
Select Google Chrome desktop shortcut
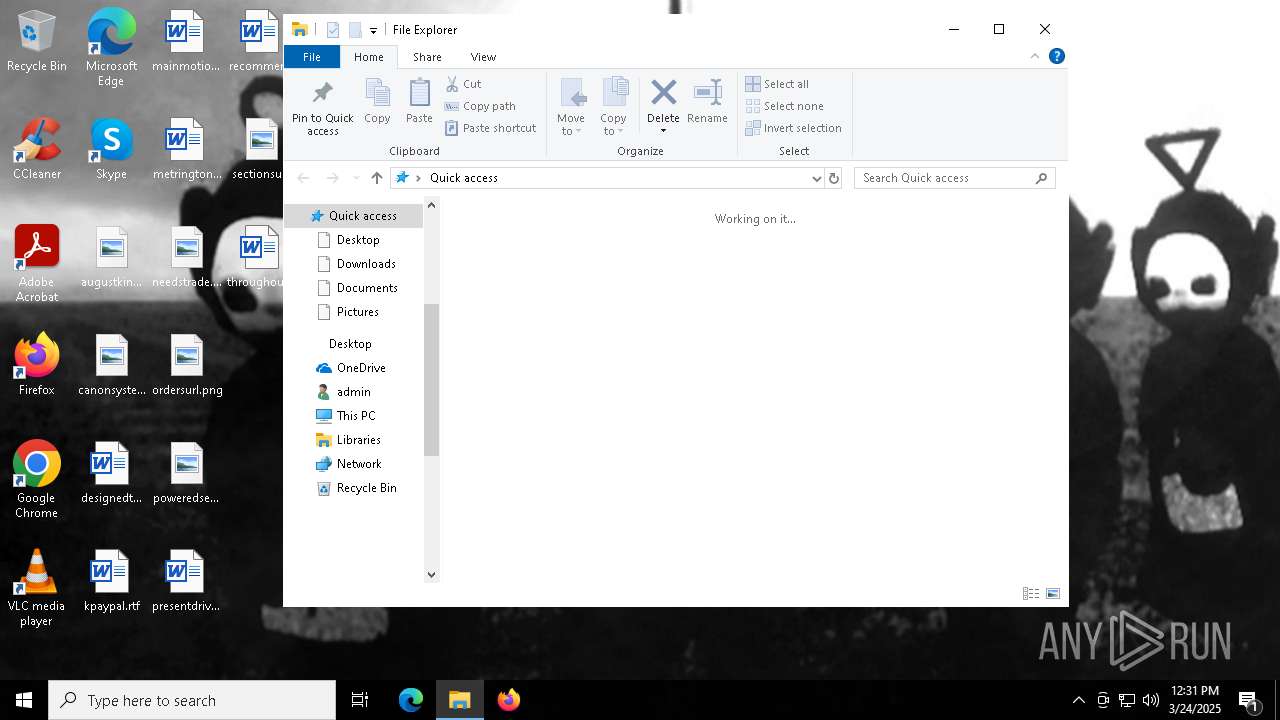(37, 480)
